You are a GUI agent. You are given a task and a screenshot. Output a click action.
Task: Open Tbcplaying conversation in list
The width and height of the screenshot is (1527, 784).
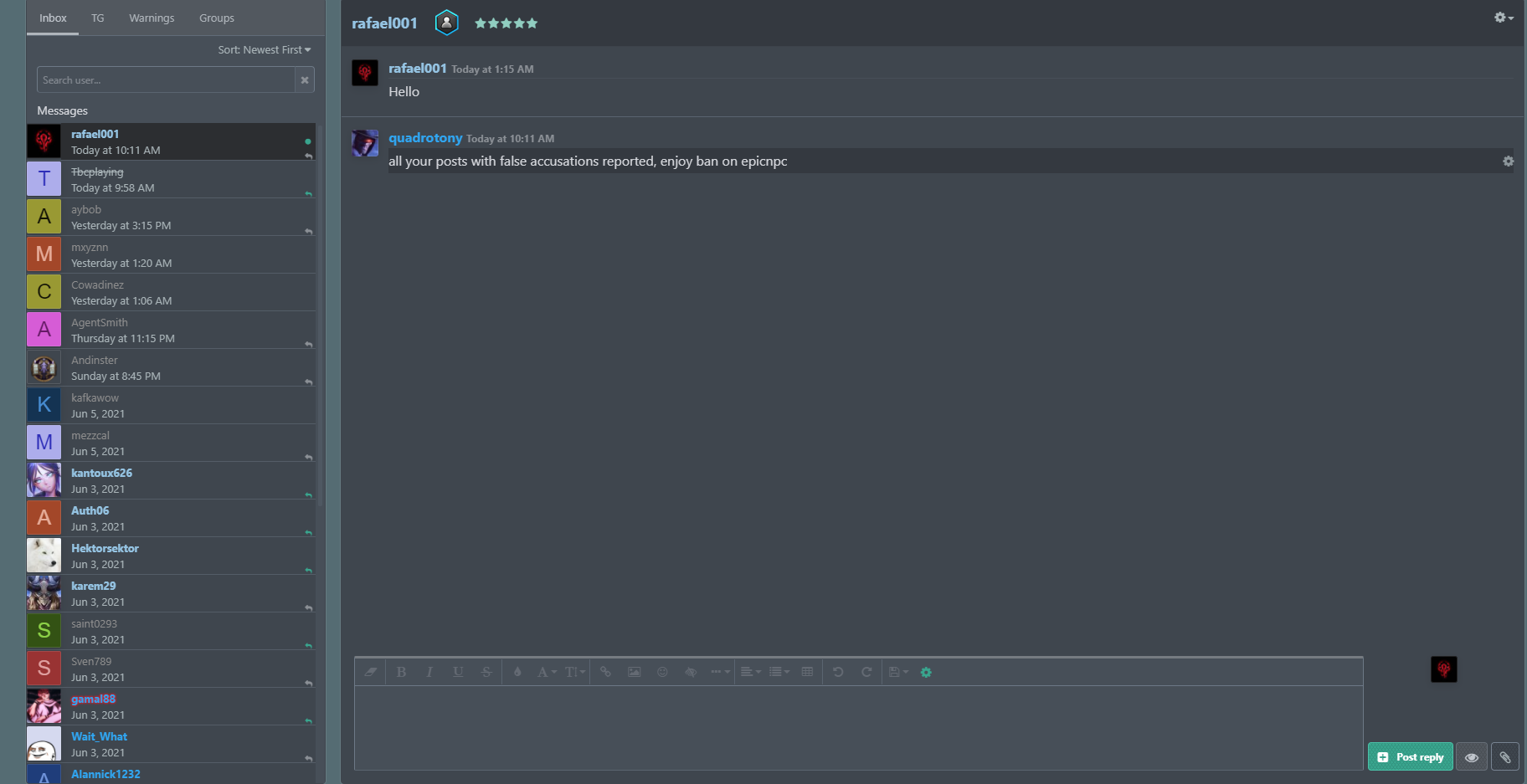pyautogui.click(x=171, y=179)
